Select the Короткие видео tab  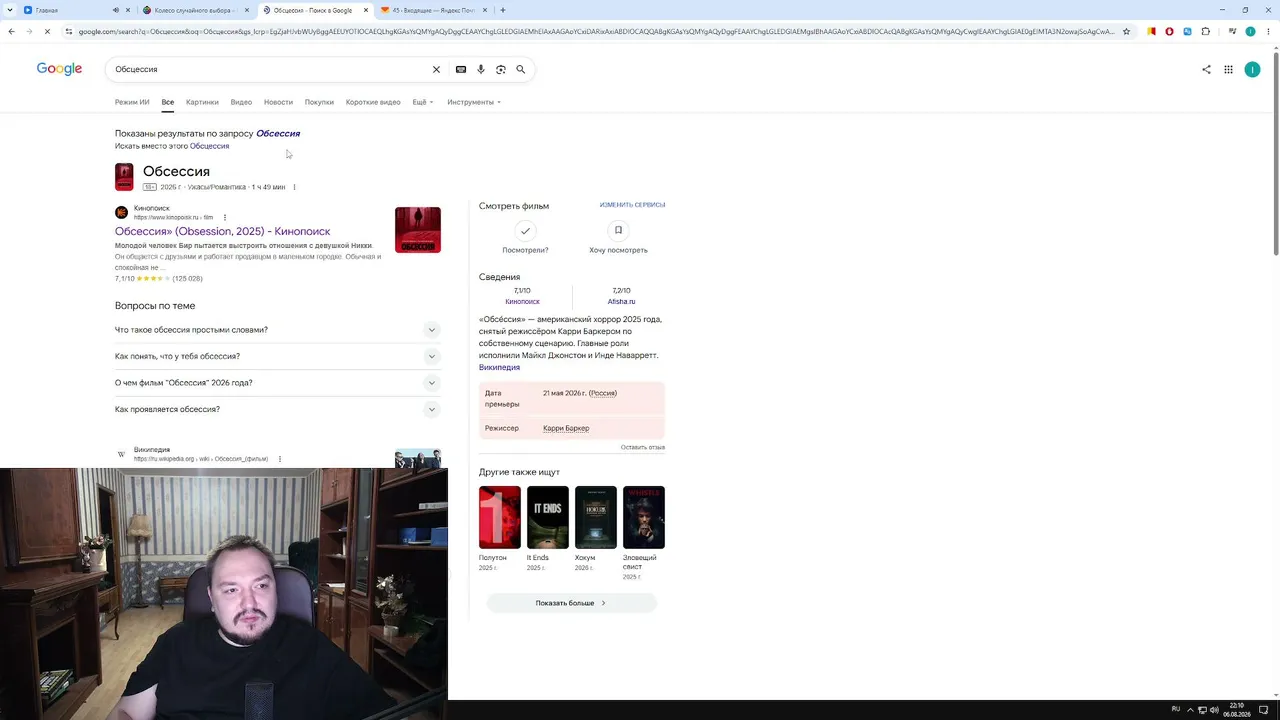pos(373,102)
